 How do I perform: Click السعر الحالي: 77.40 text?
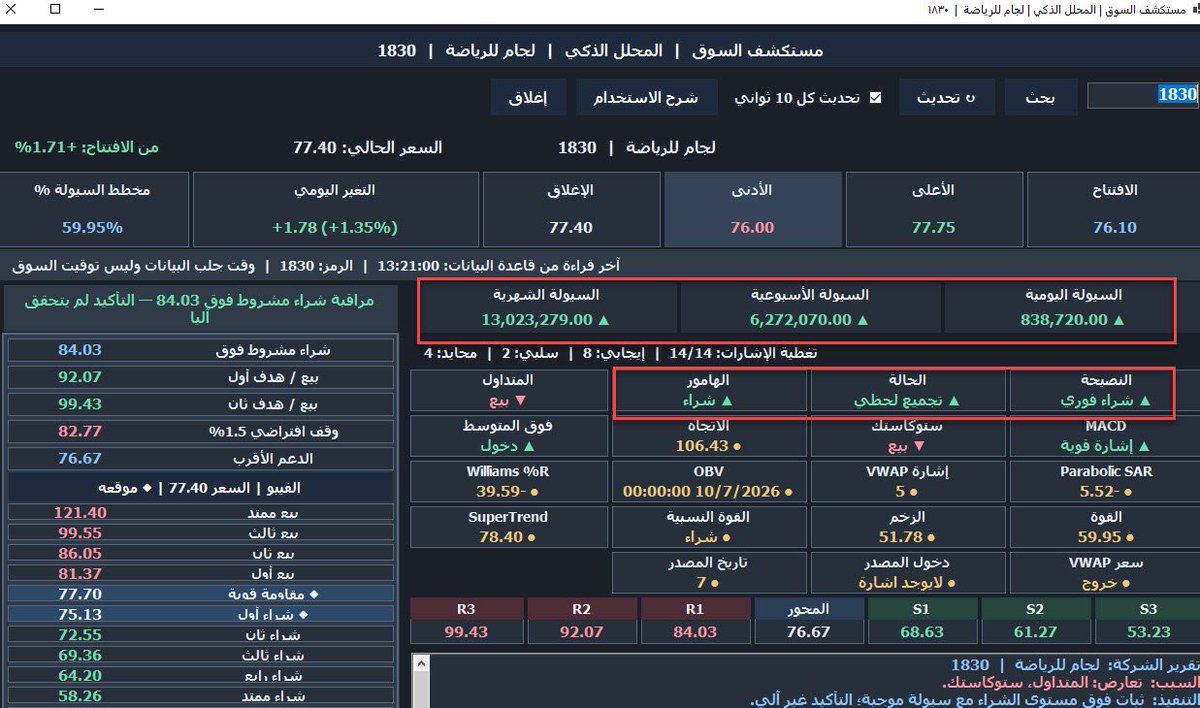pos(367,148)
